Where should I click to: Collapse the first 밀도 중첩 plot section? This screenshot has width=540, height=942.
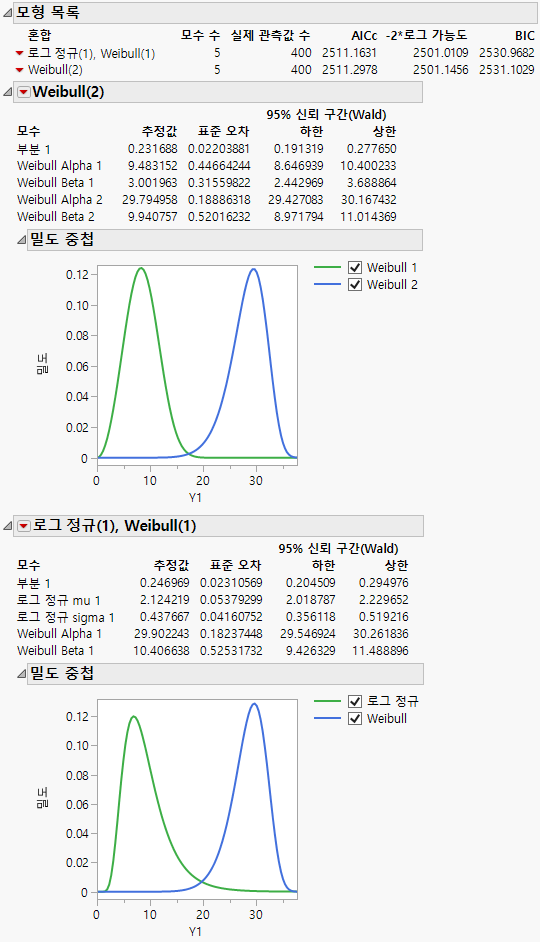click(x=22, y=240)
